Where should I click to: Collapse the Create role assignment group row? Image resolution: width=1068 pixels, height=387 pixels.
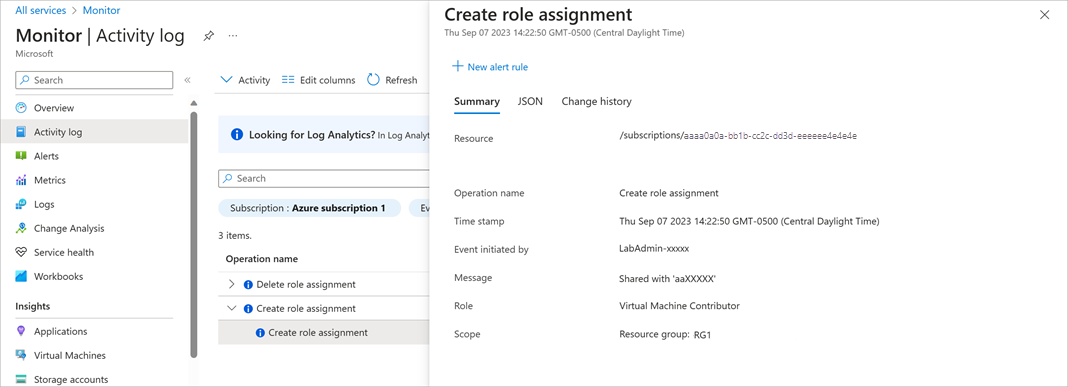232,309
